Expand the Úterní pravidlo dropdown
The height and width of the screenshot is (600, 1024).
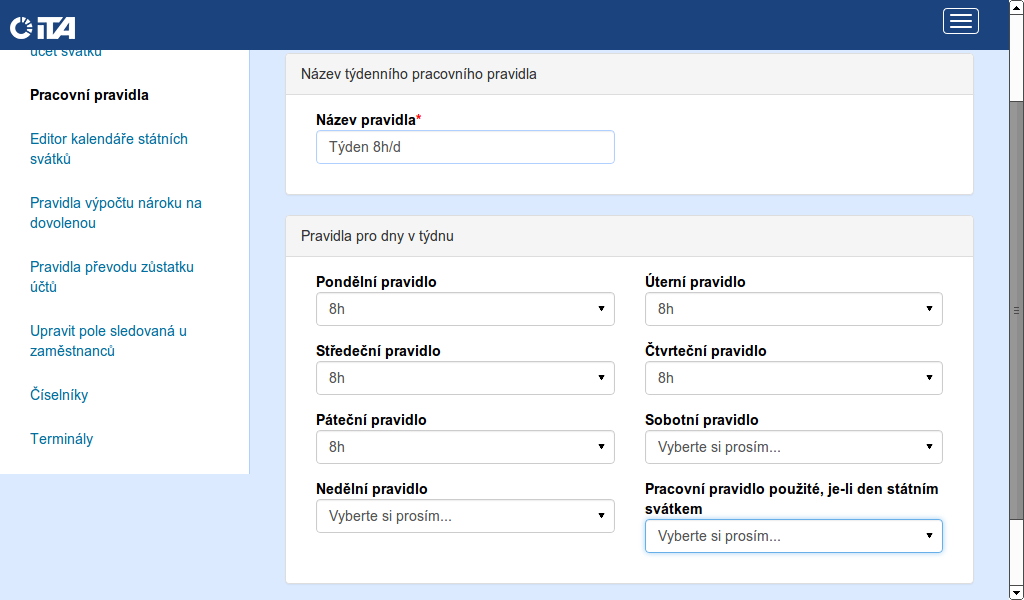(793, 309)
